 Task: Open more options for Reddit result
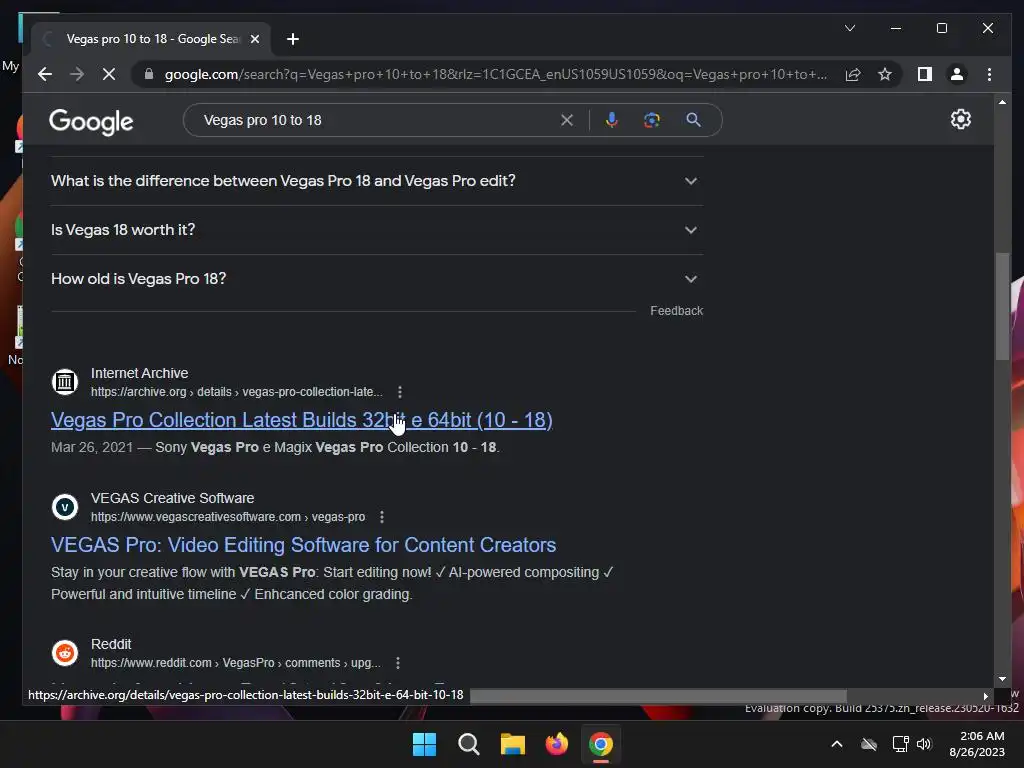coord(398,663)
